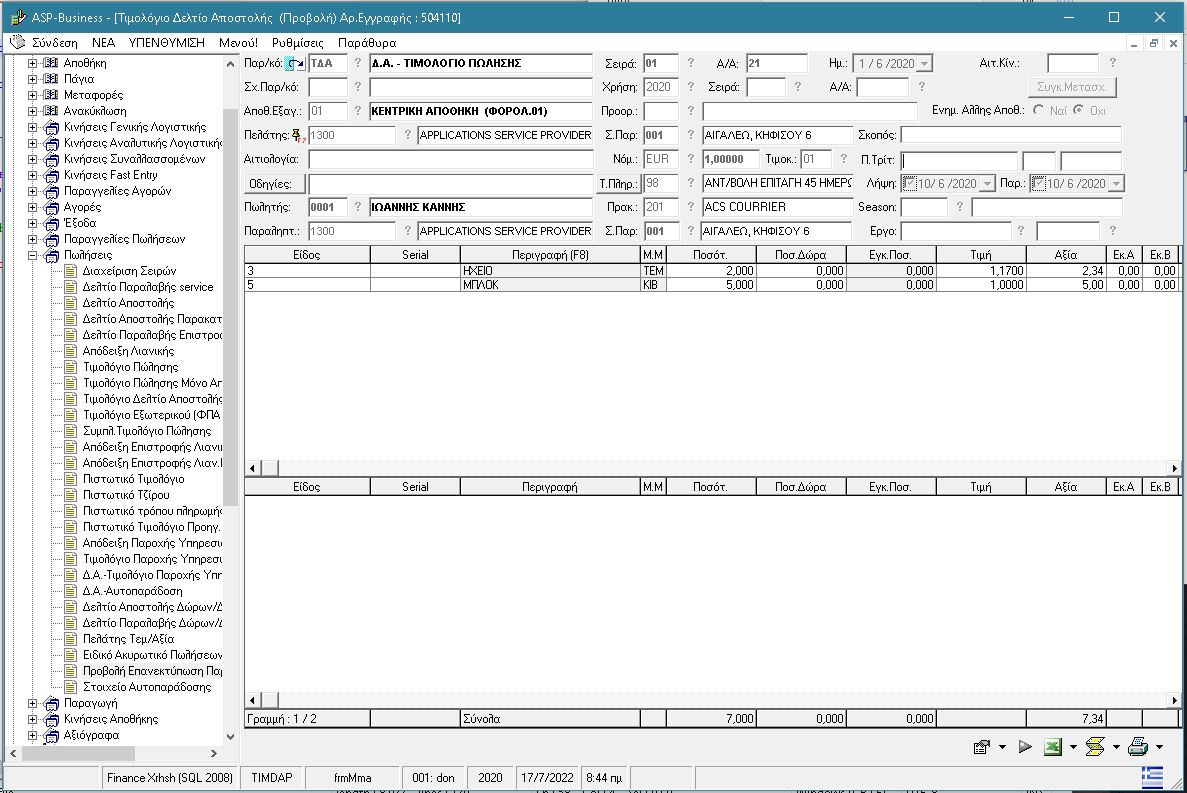Open the Ημ. date dropdown

[924, 64]
